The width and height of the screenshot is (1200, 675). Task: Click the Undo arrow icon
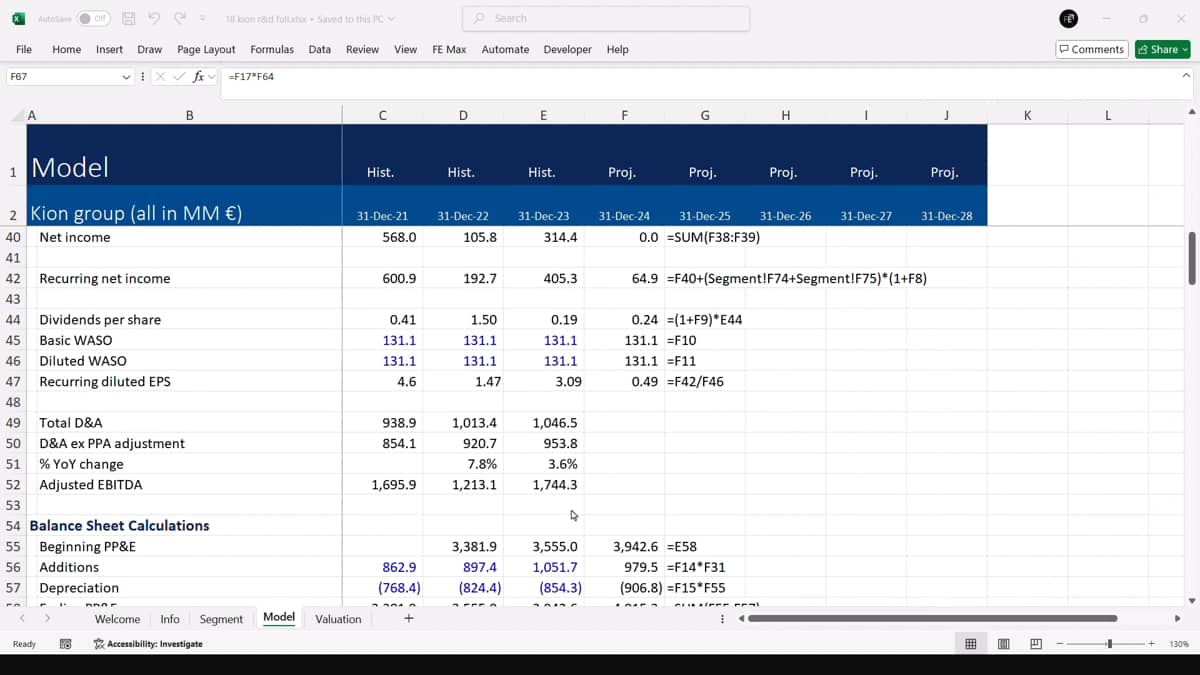point(154,18)
